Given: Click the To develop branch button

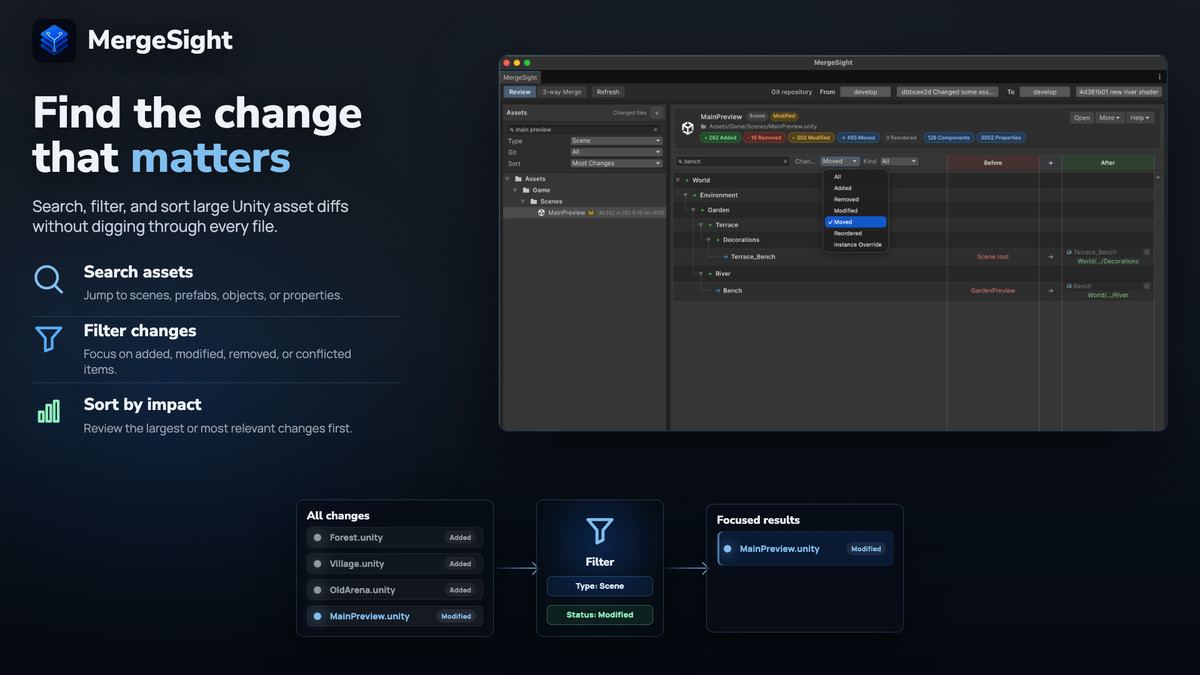Looking at the screenshot, I should click(1045, 92).
